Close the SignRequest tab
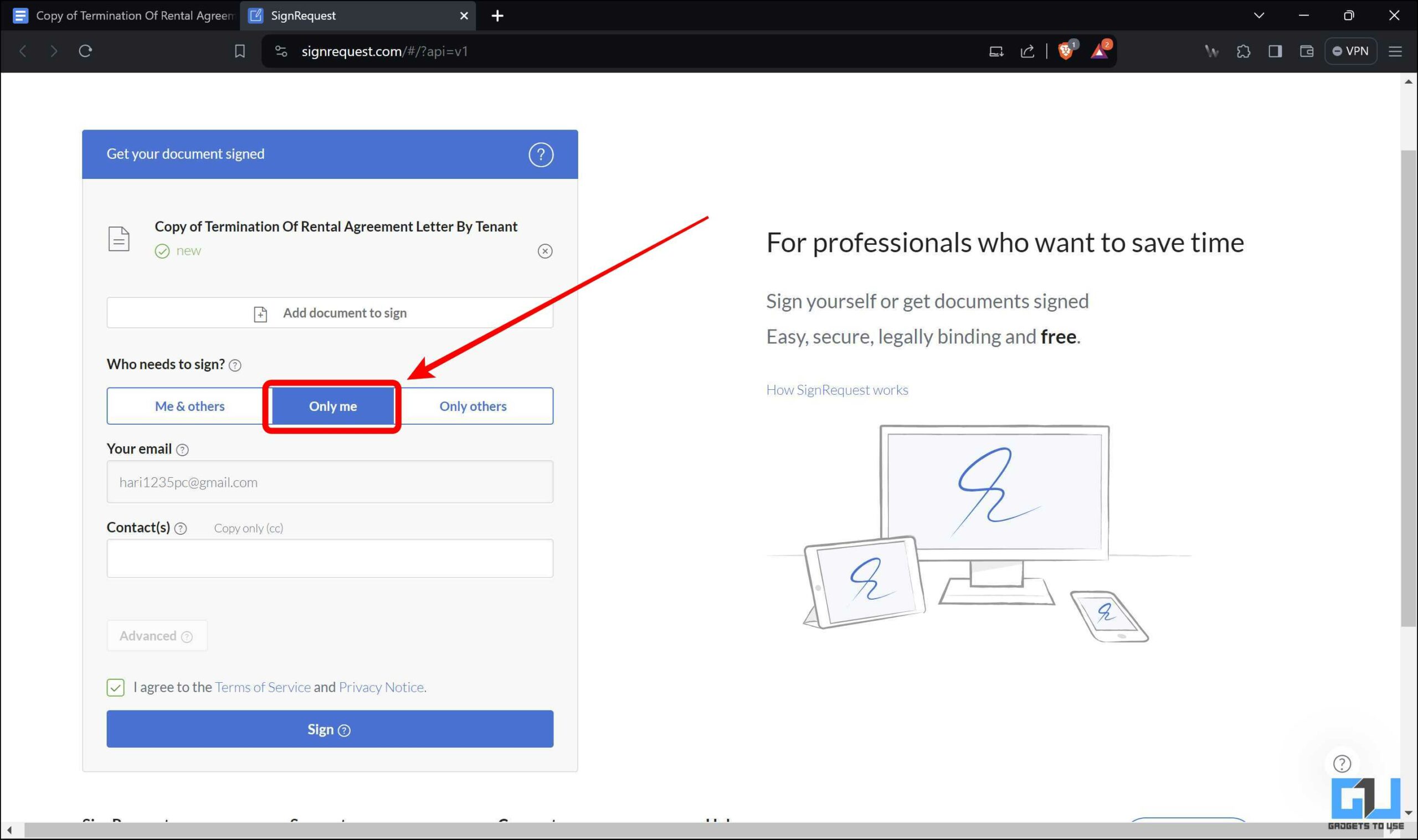1418x840 pixels. 464,16
